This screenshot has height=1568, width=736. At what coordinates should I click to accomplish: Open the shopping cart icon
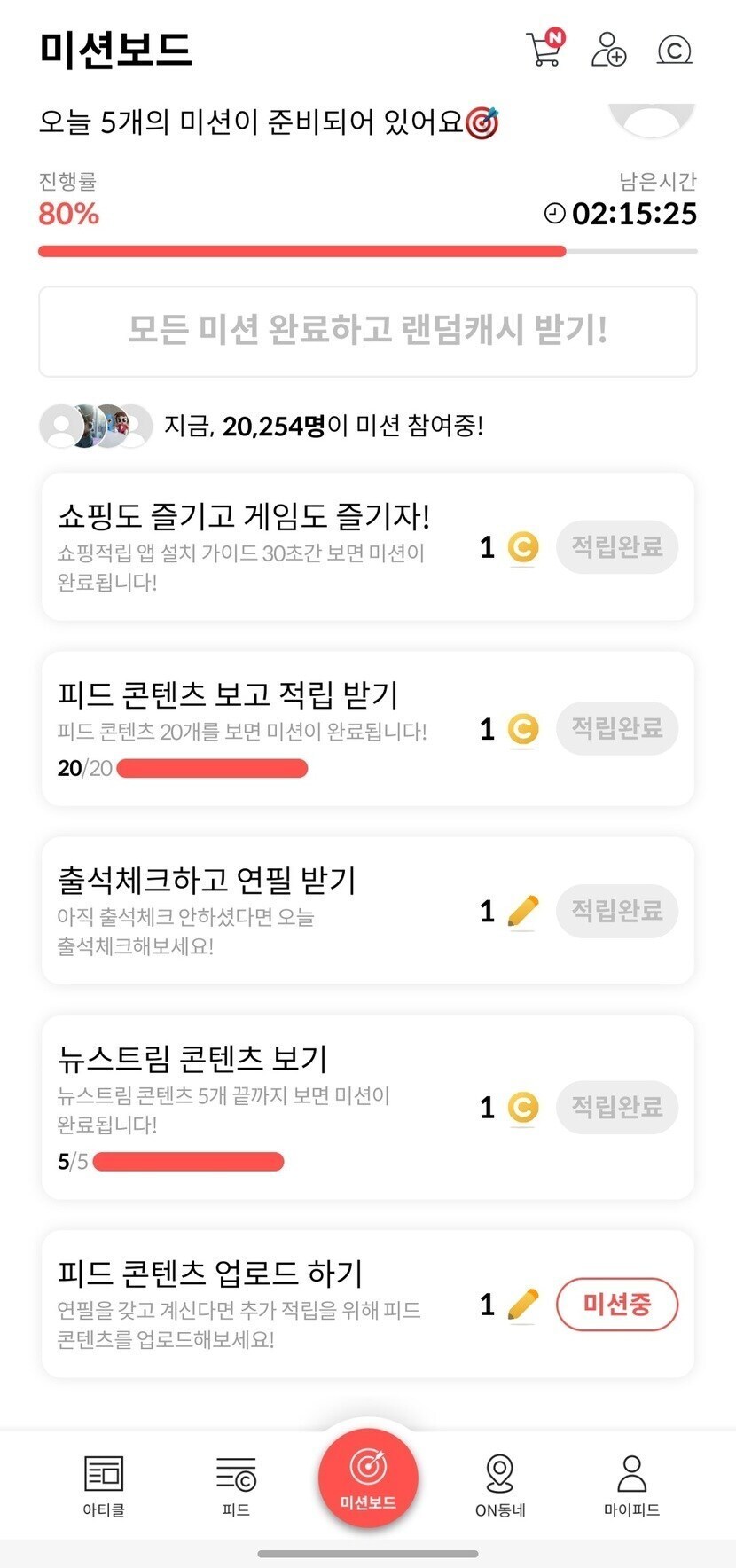pyautogui.click(x=544, y=49)
